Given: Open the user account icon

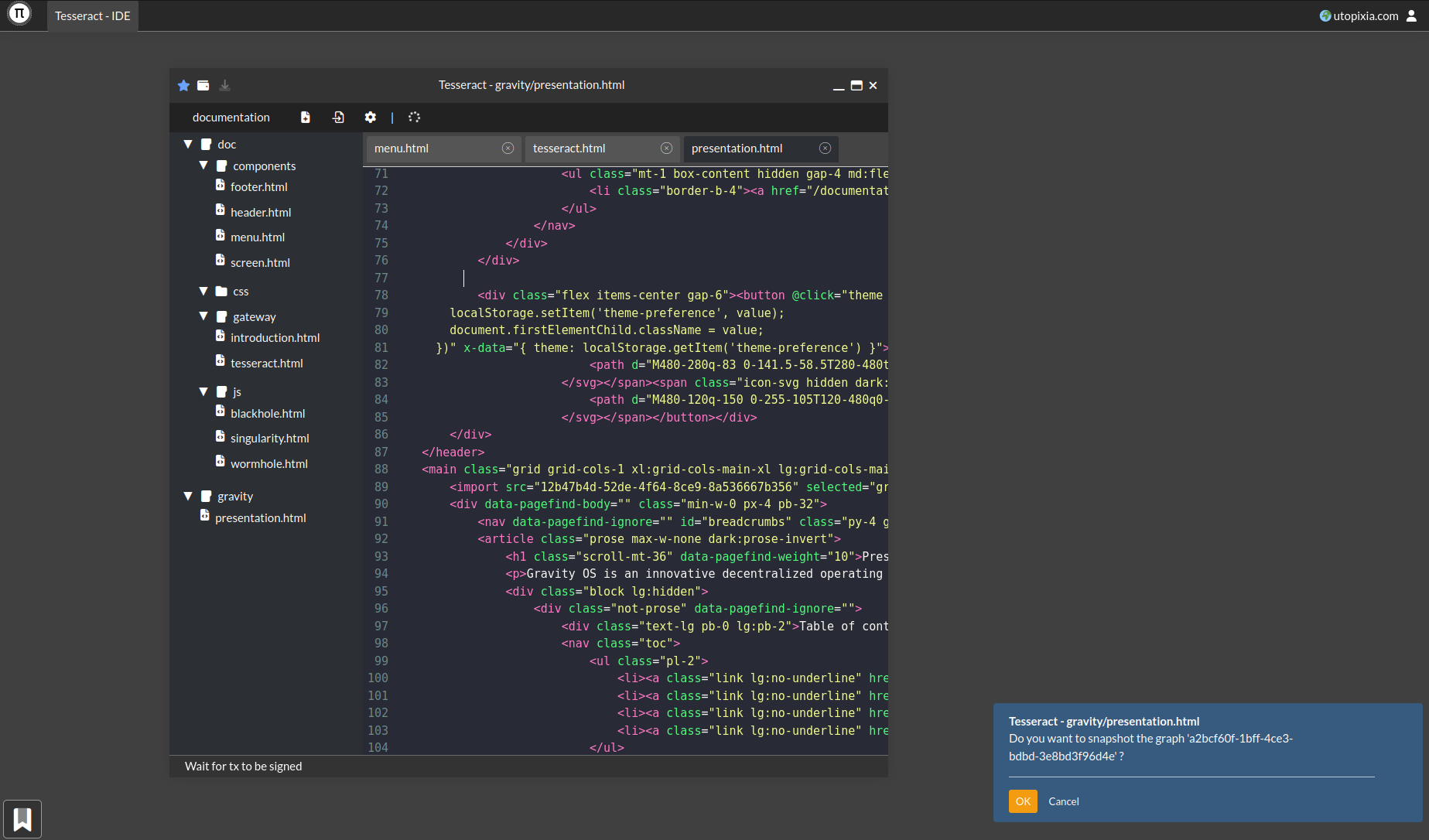Looking at the screenshot, I should [x=1411, y=15].
